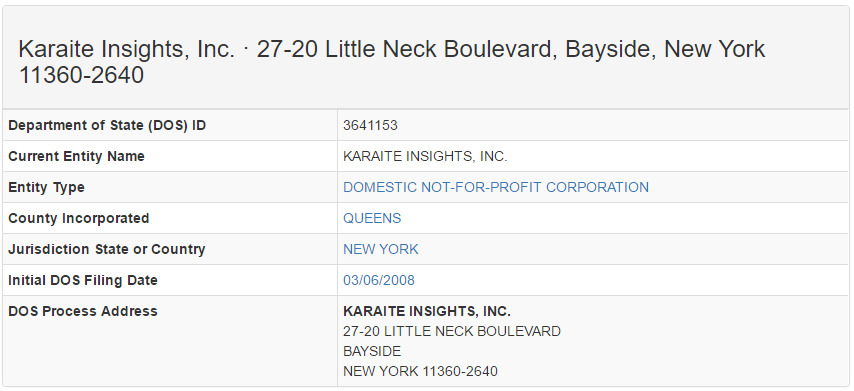Image resolution: width=854 pixels, height=391 pixels.
Task: Select the bold KARAITE INSIGHTS, INC. address name
Action: pos(427,311)
